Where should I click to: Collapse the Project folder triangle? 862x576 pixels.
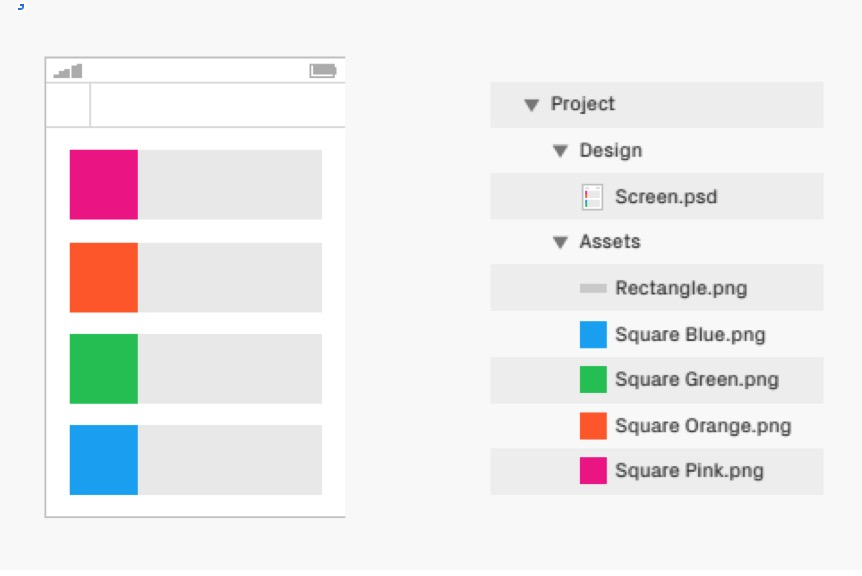pos(532,104)
